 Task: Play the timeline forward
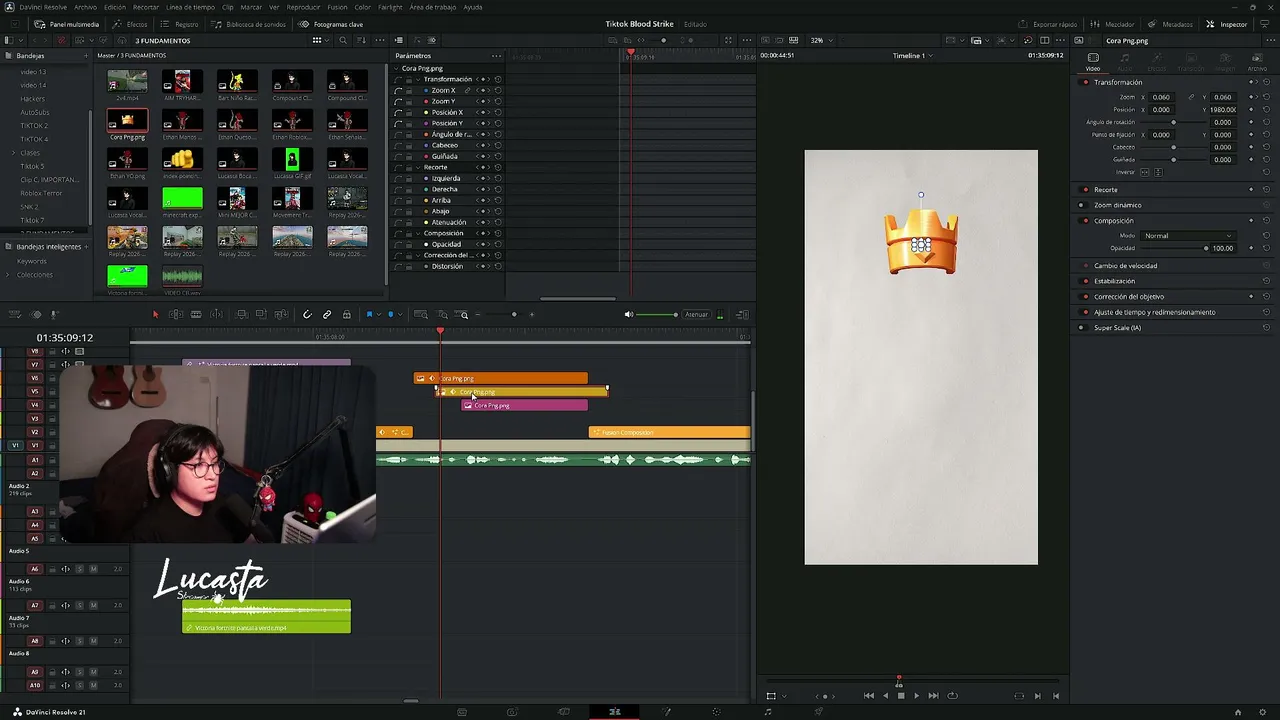(x=916, y=696)
